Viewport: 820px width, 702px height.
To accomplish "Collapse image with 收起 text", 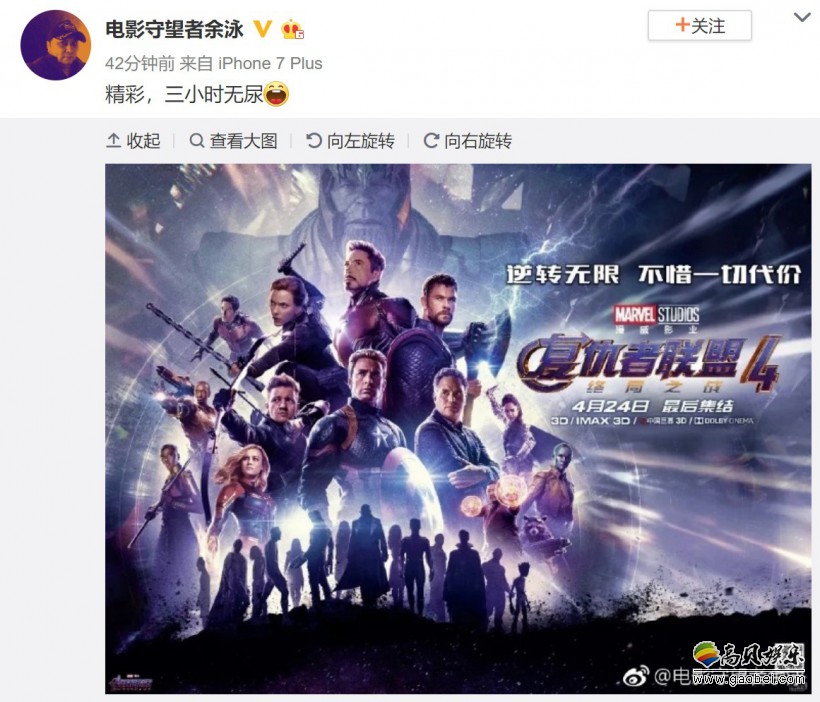I will pyautogui.click(x=143, y=141).
